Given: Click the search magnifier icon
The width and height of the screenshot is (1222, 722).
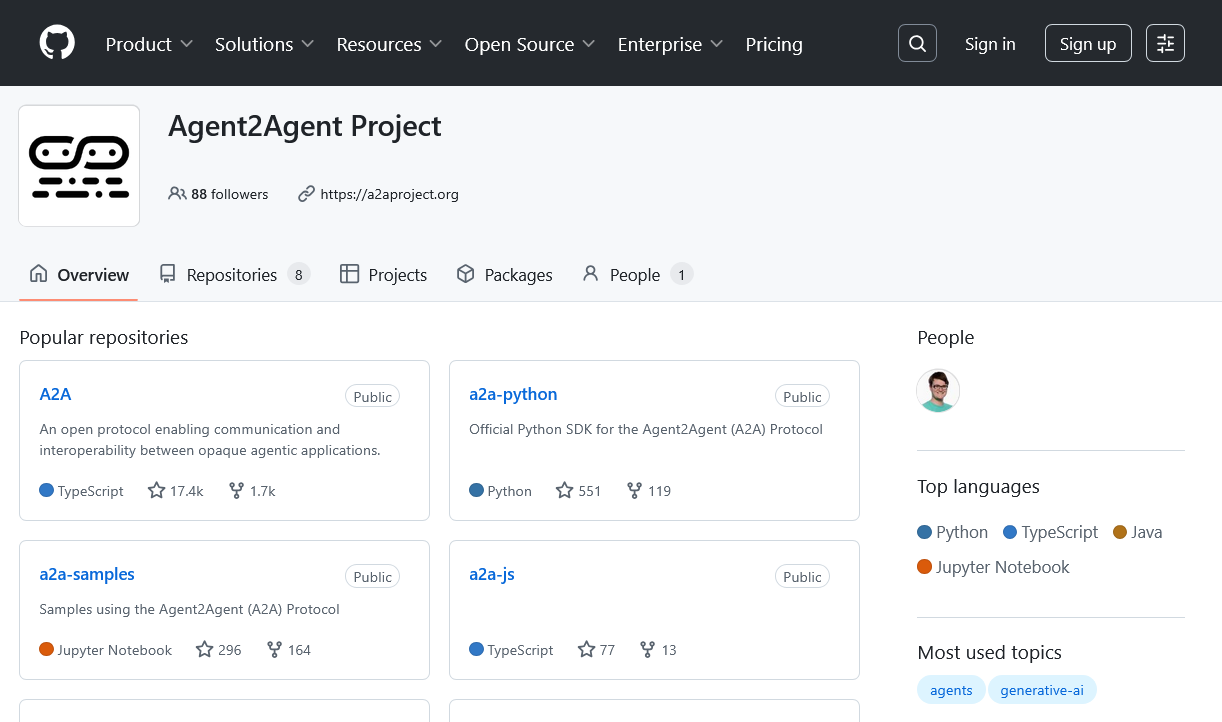Looking at the screenshot, I should tap(917, 44).
